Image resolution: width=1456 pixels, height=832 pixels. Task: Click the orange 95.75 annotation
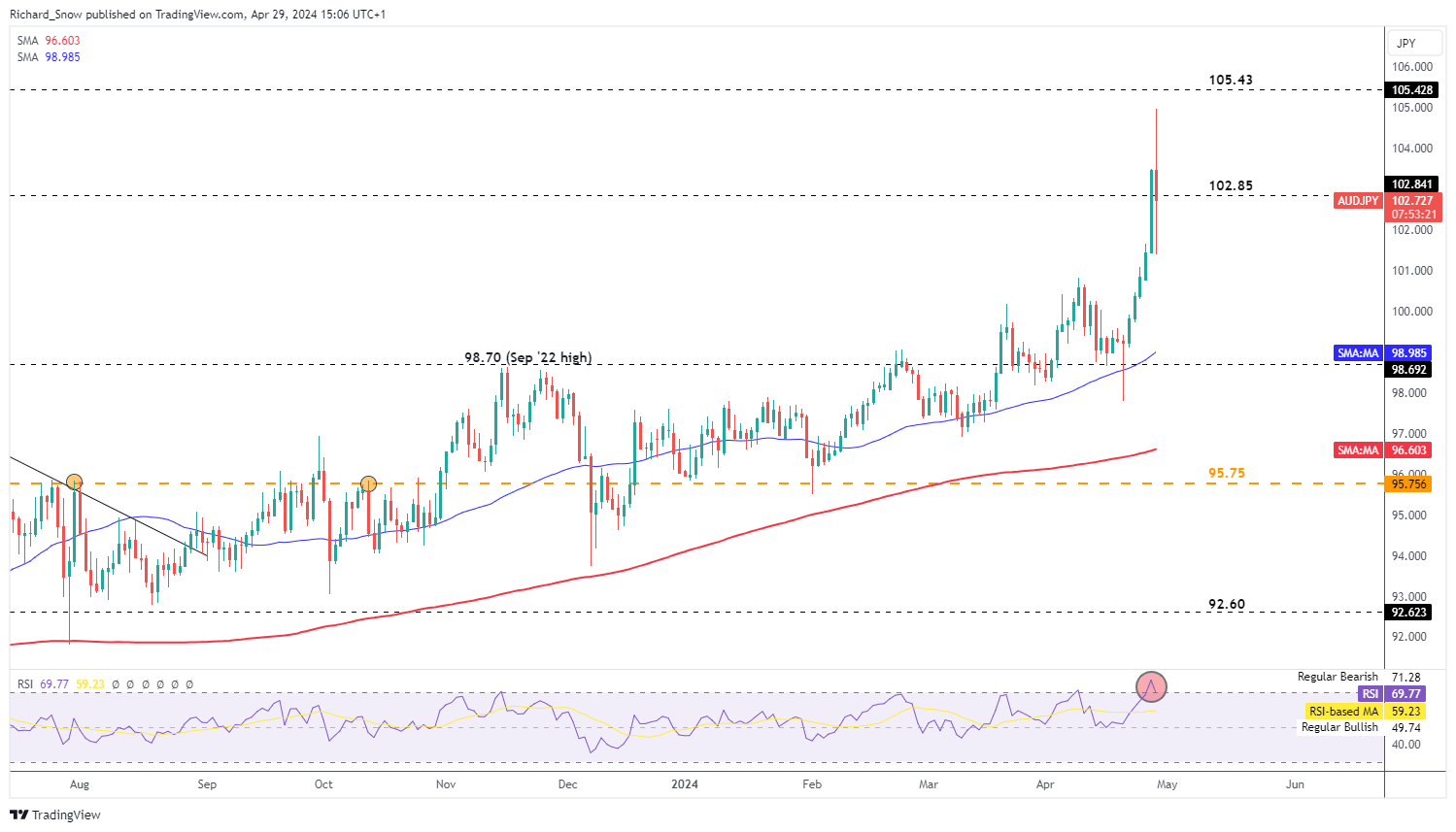(1226, 474)
